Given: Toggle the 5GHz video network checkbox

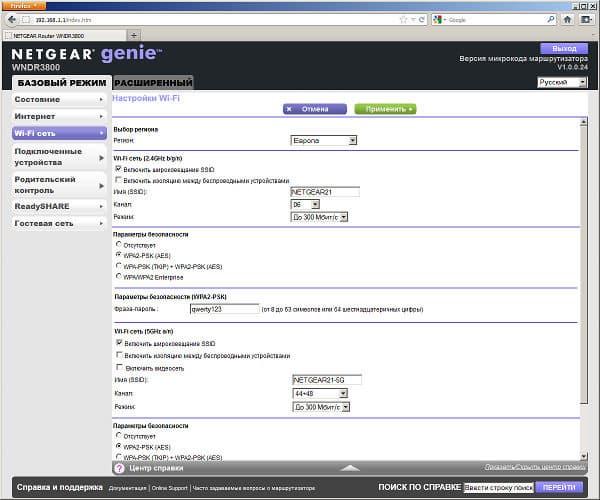Looking at the screenshot, I should (119, 367).
